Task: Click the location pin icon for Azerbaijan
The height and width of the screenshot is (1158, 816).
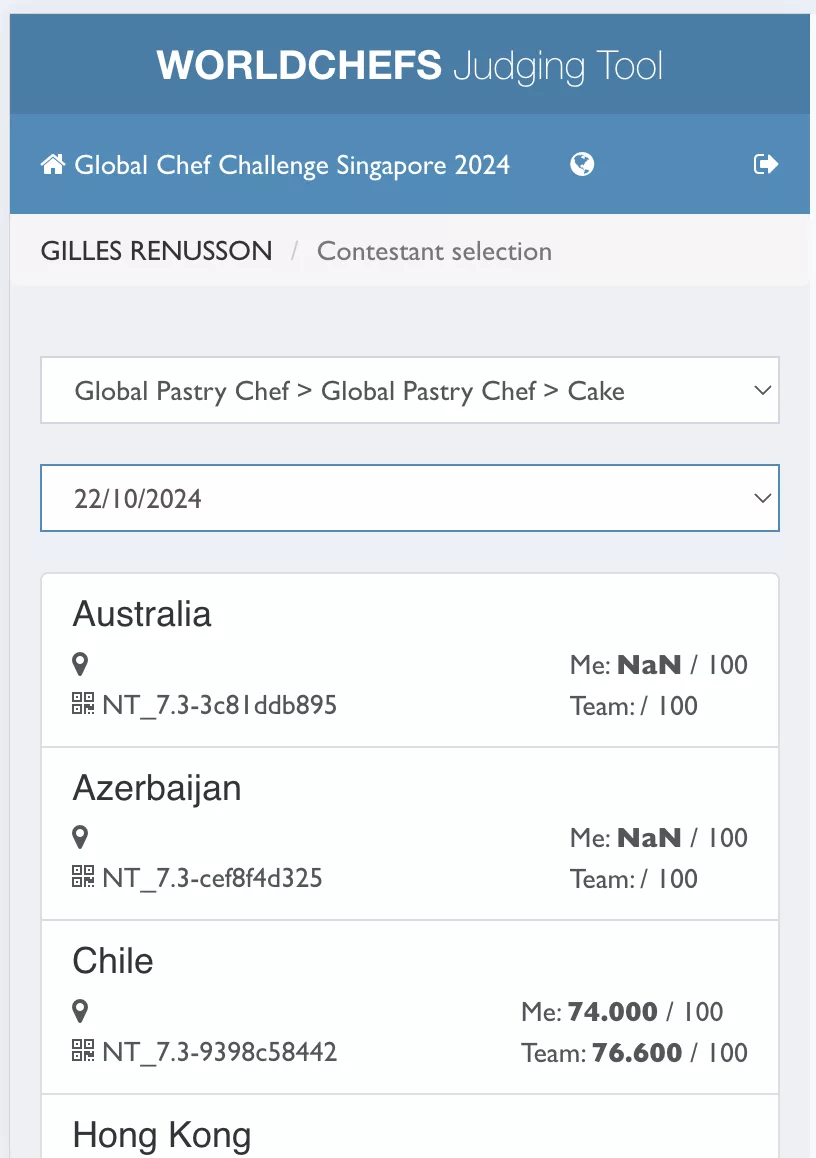Action: [80, 837]
